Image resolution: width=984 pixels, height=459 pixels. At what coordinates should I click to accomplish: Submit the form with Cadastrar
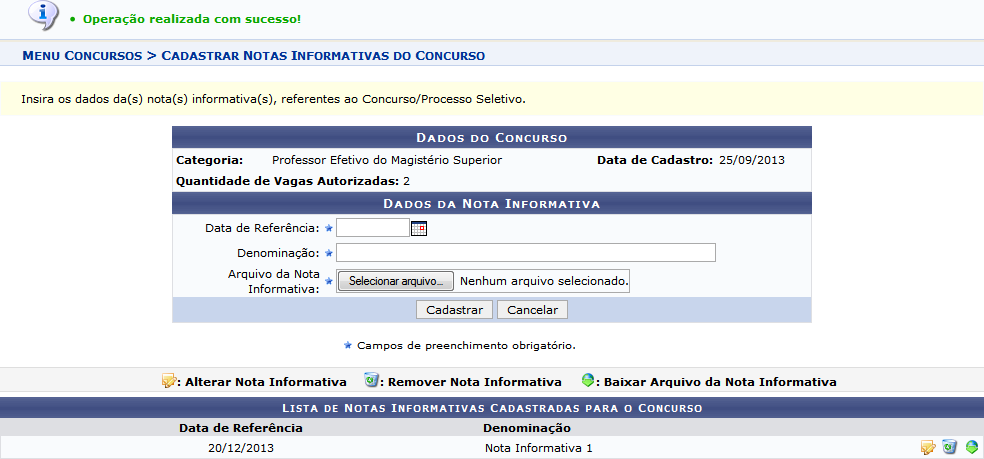point(454,310)
